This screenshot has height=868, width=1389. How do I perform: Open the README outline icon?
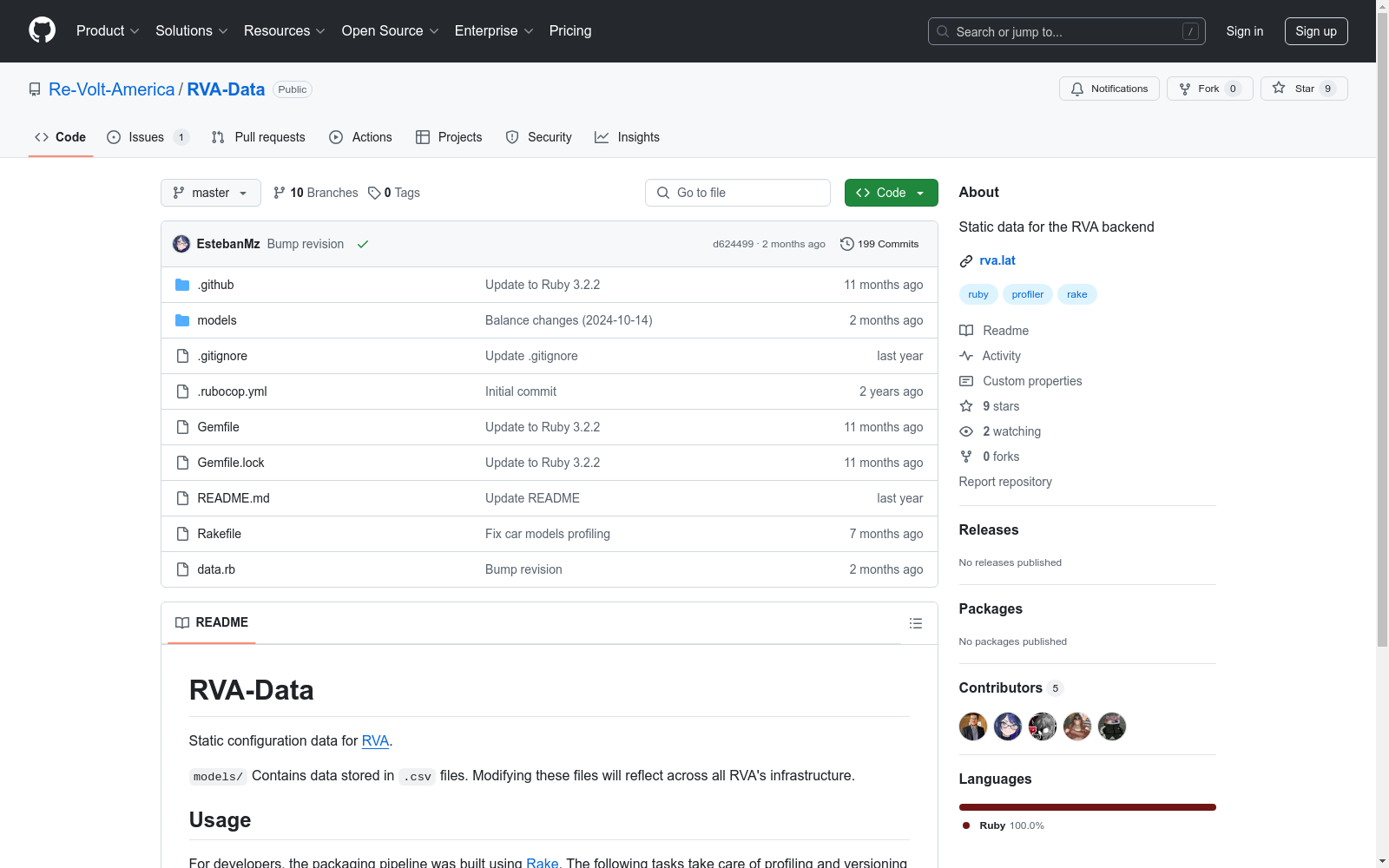(916, 623)
